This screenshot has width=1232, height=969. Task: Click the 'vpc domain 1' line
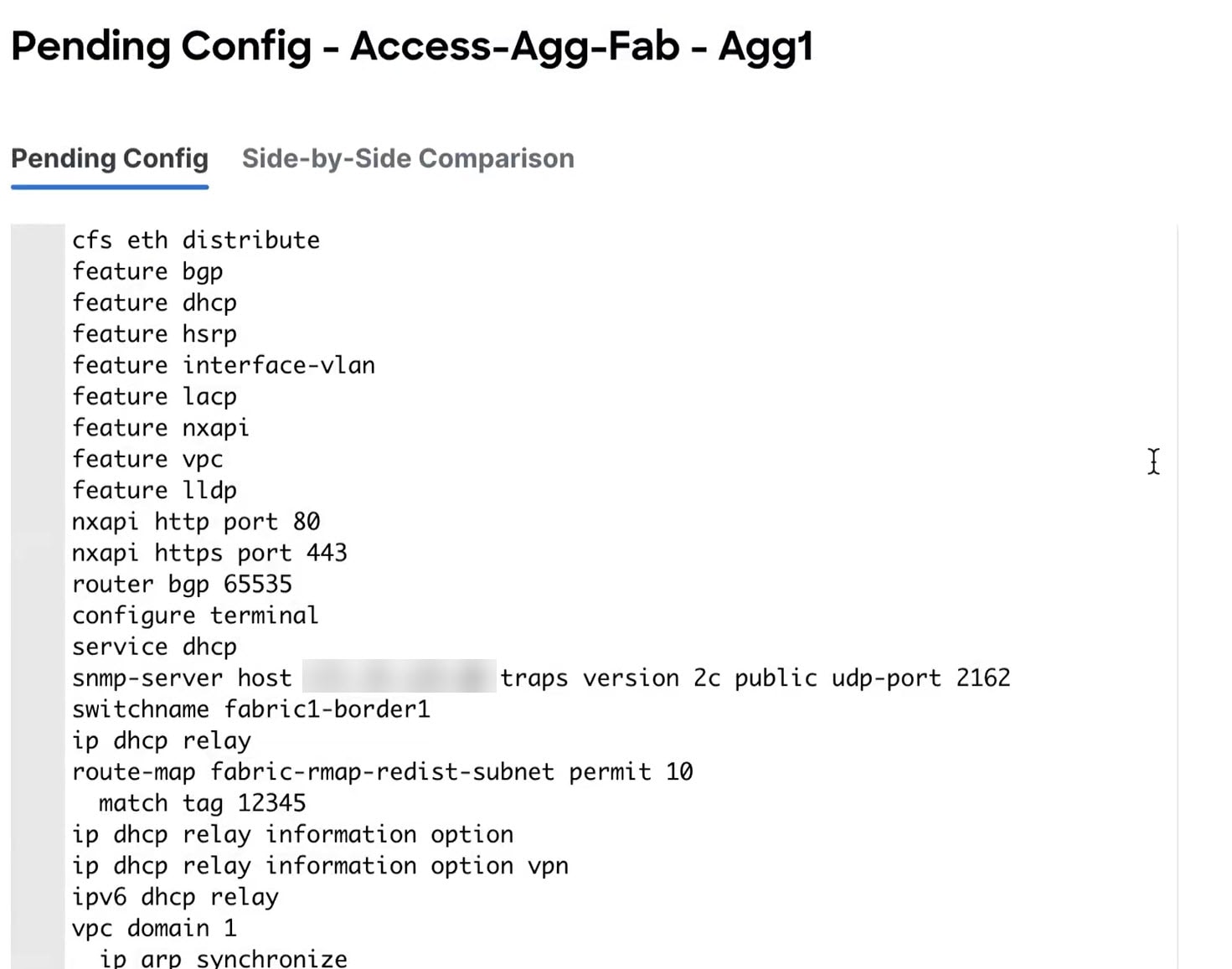coord(154,928)
